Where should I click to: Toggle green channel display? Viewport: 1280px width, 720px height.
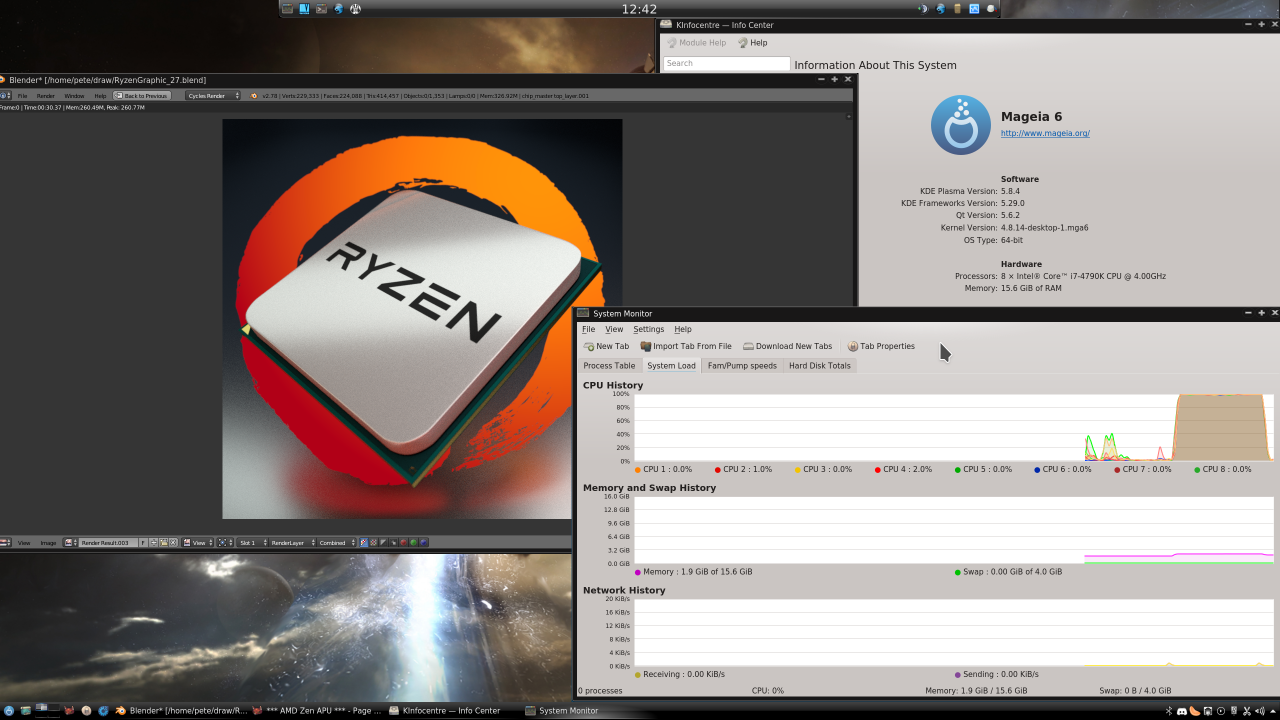click(x=414, y=543)
